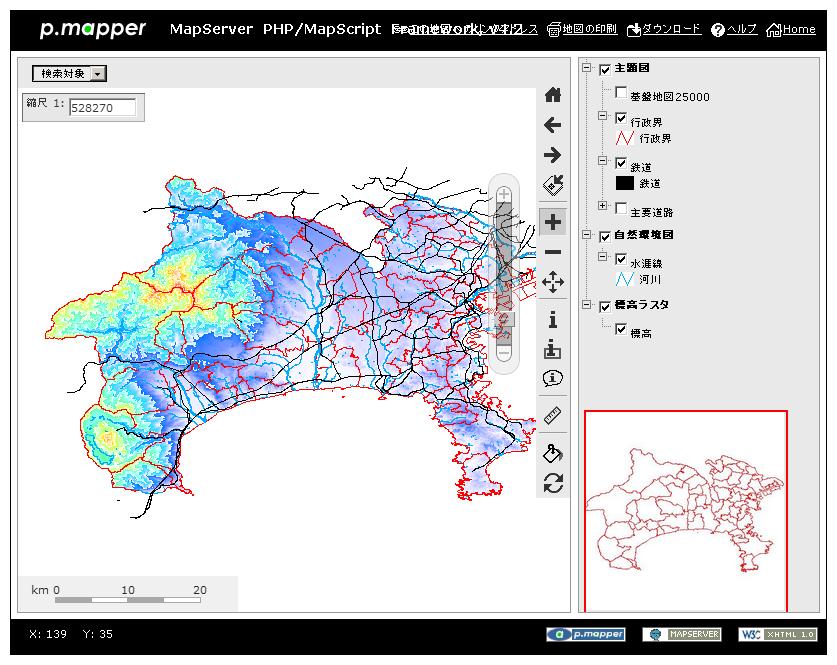Click the Refresh map icon
This screenshot has height=665, width=837.
552,483
